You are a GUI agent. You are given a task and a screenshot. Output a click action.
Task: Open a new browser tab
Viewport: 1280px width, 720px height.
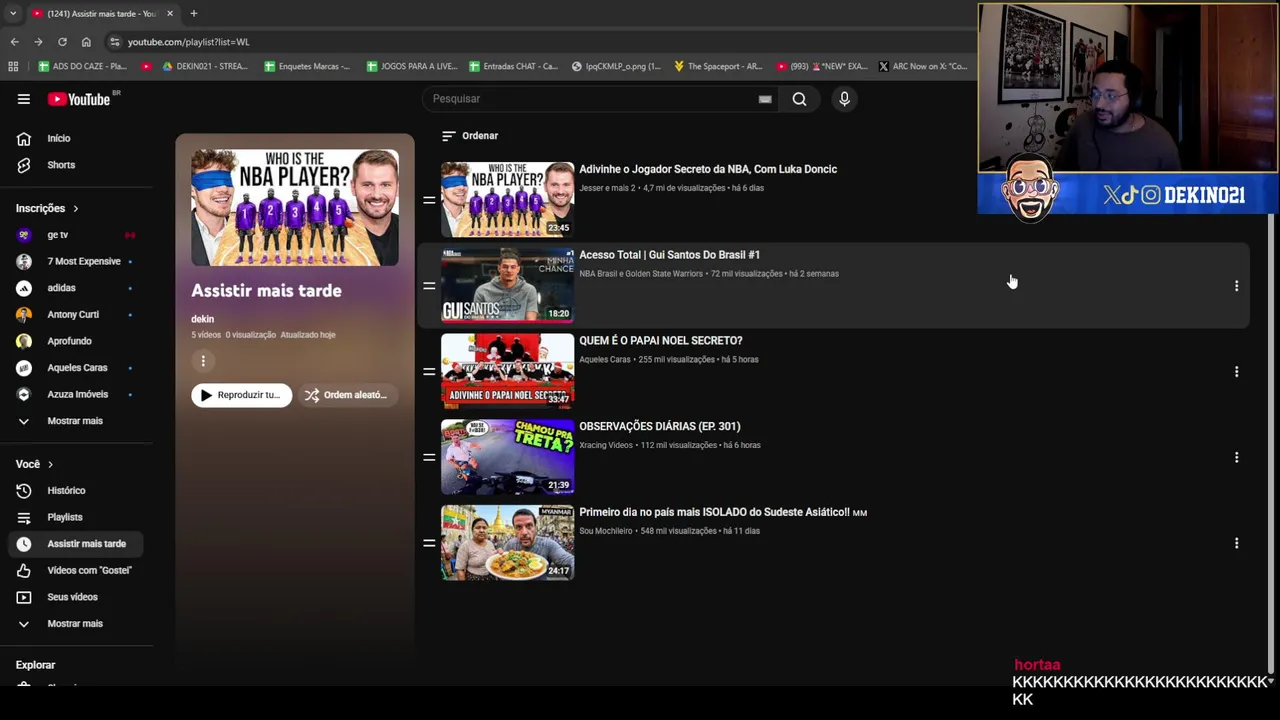pyautogui.click(x=193, y=13)
